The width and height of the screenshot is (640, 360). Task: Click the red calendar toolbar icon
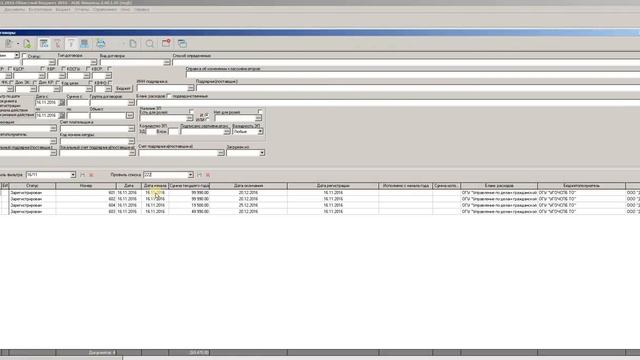point(166,43)
